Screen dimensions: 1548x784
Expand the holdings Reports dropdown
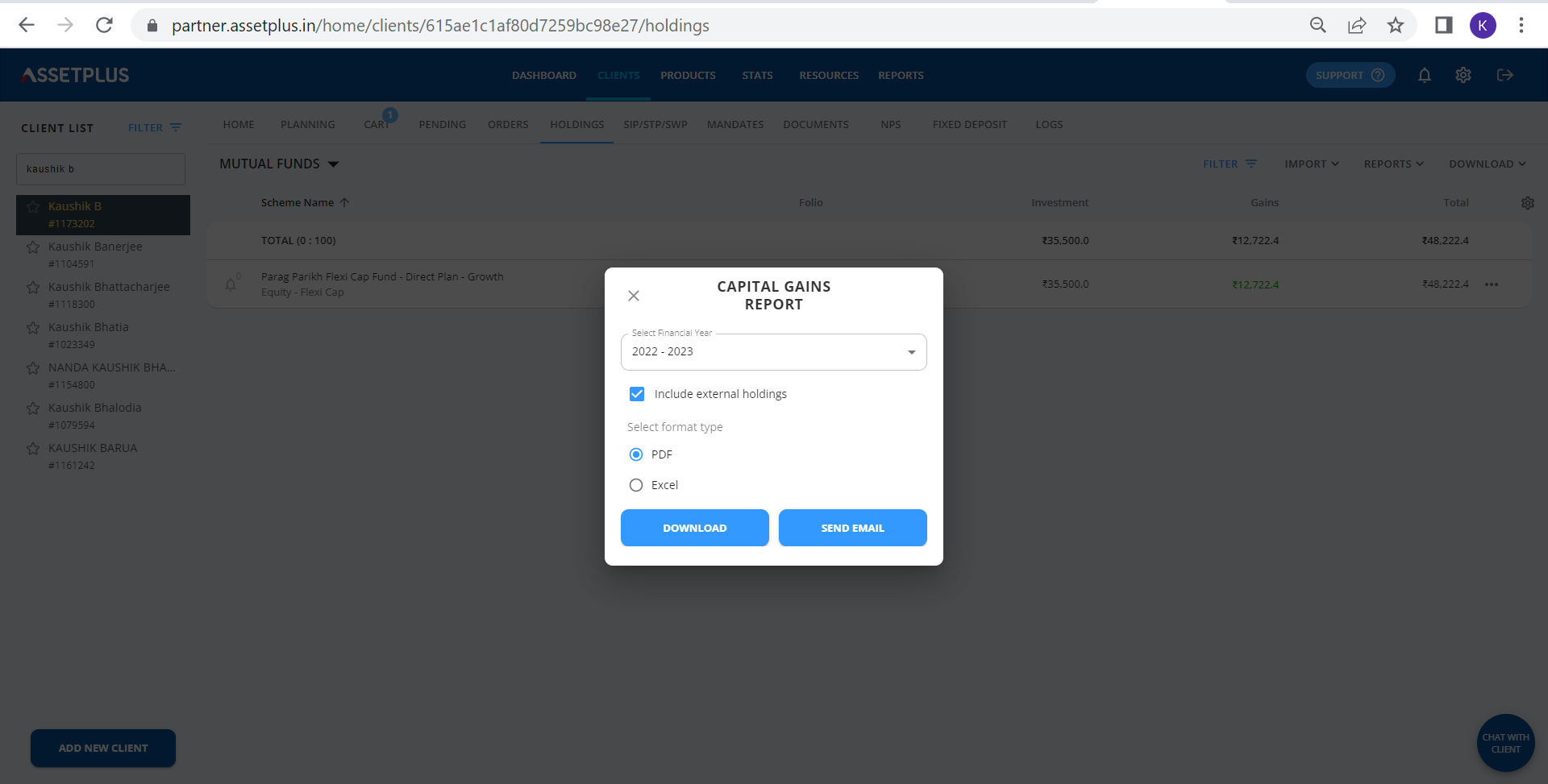tap(1393, 164)
